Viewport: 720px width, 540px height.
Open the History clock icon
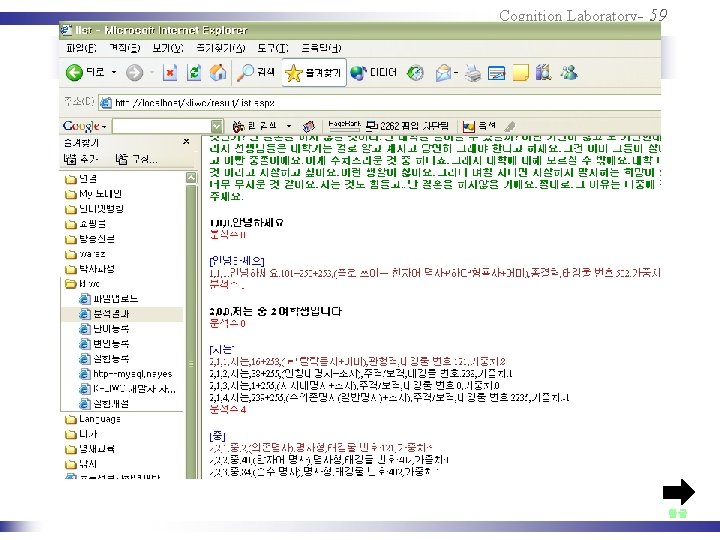(x=416, y=73)
